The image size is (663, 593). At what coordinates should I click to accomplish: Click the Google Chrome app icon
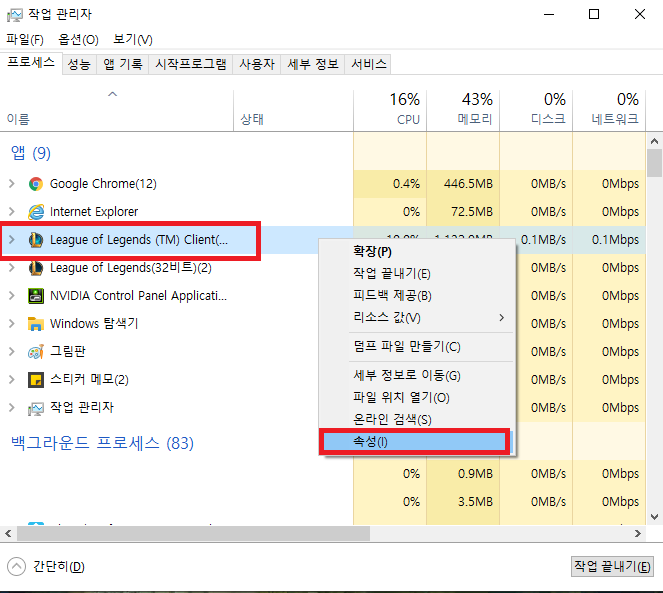(36, 184)
